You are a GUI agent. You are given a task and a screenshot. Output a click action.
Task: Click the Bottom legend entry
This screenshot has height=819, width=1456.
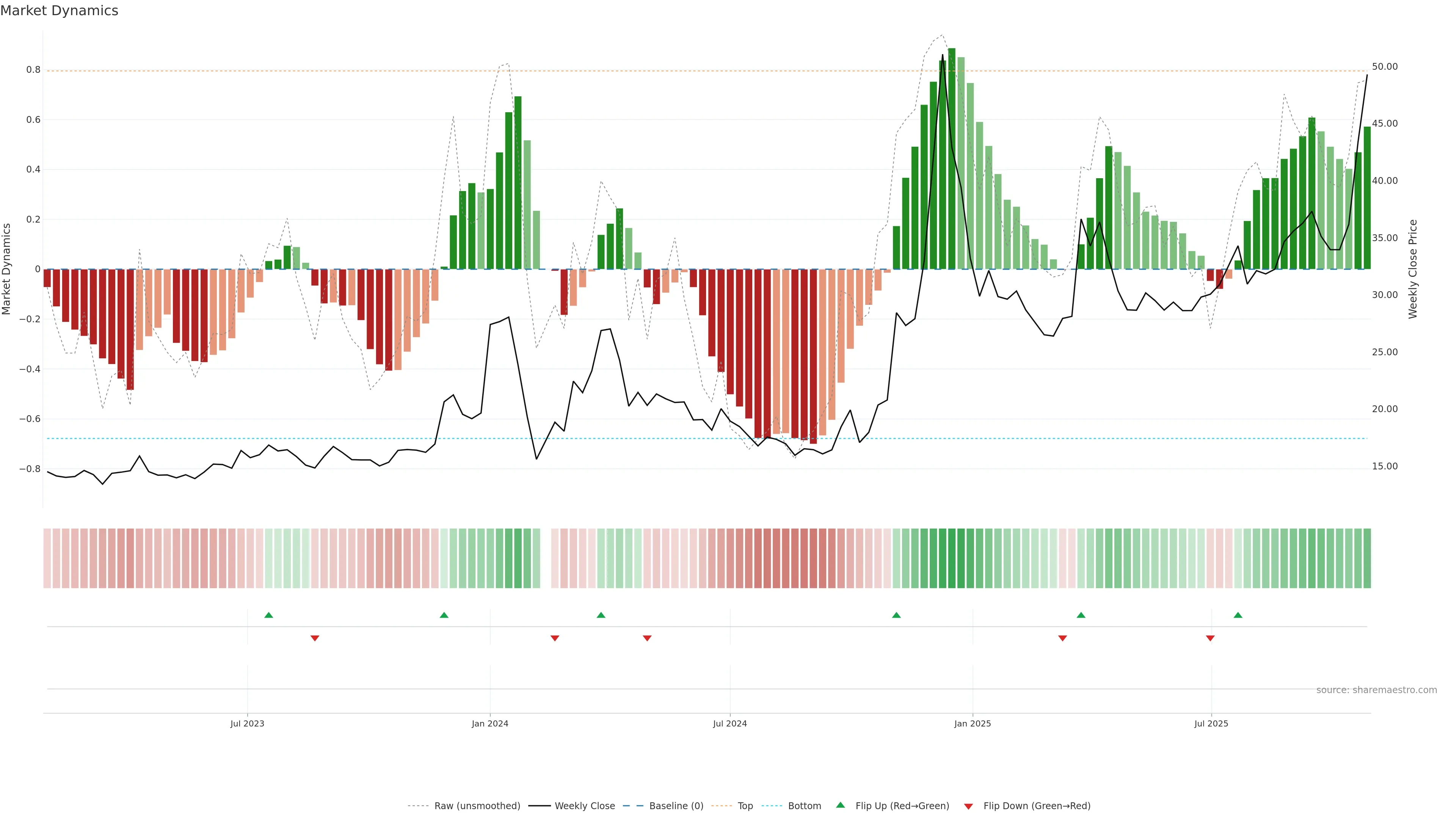tap(804, 806)
